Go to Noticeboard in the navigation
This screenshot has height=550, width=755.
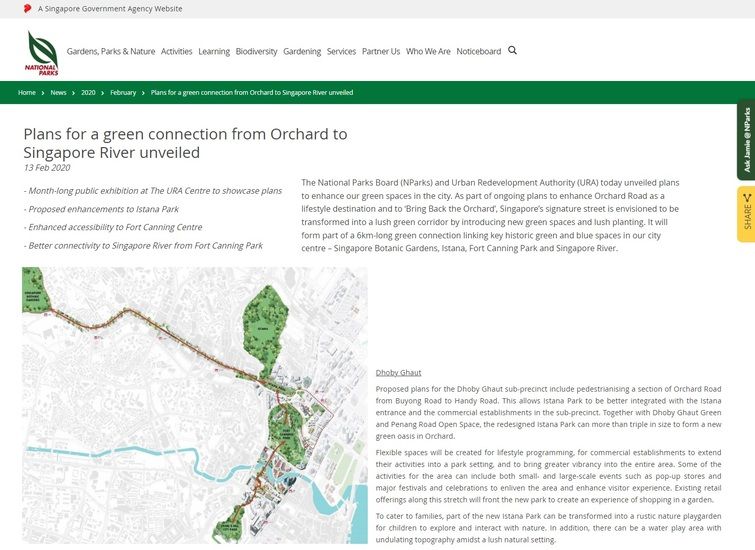click(x=479, y=51)
